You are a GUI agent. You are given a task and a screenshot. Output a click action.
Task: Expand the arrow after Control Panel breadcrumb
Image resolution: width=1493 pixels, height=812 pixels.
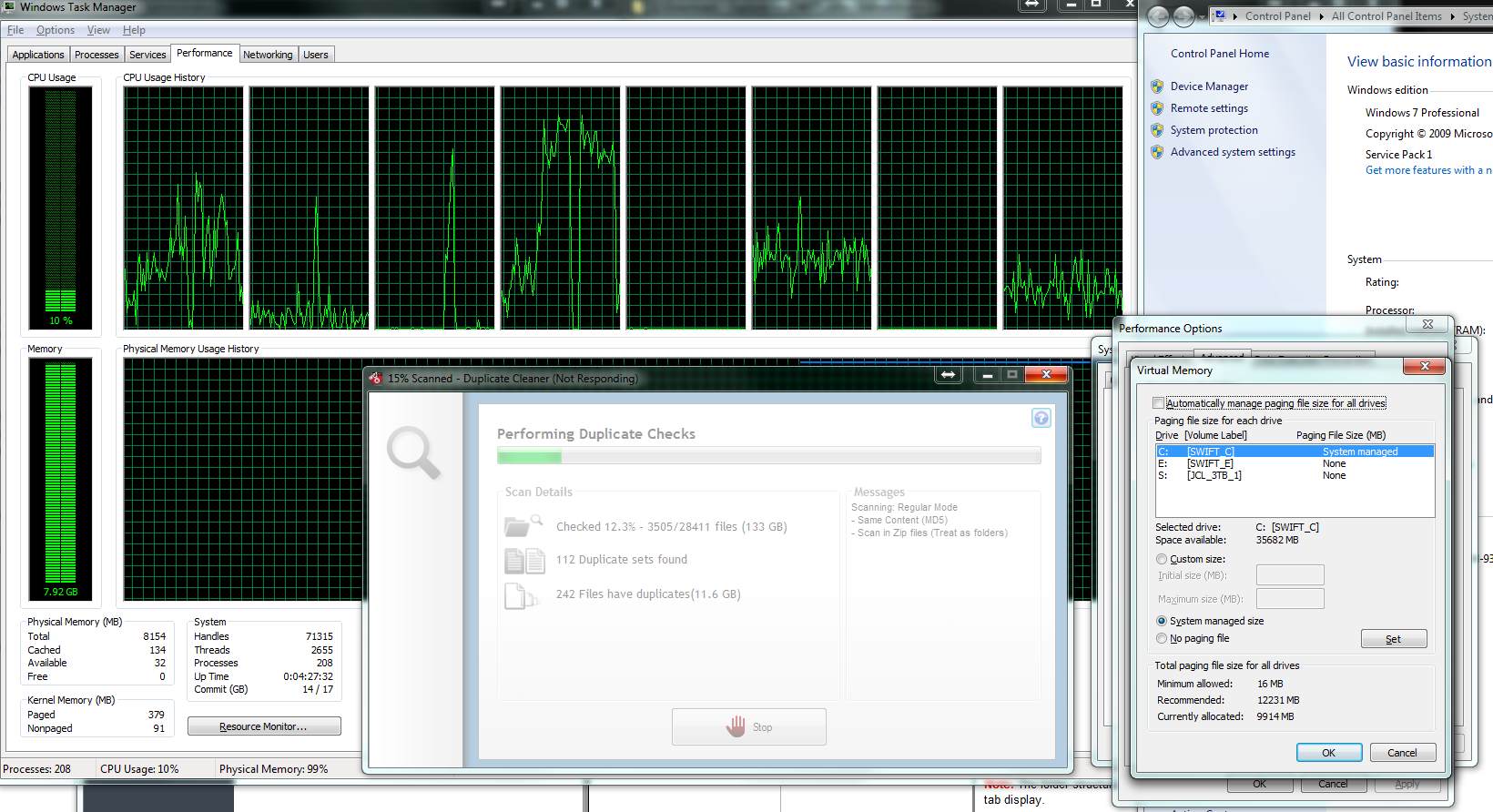(x=1321, y=16)
